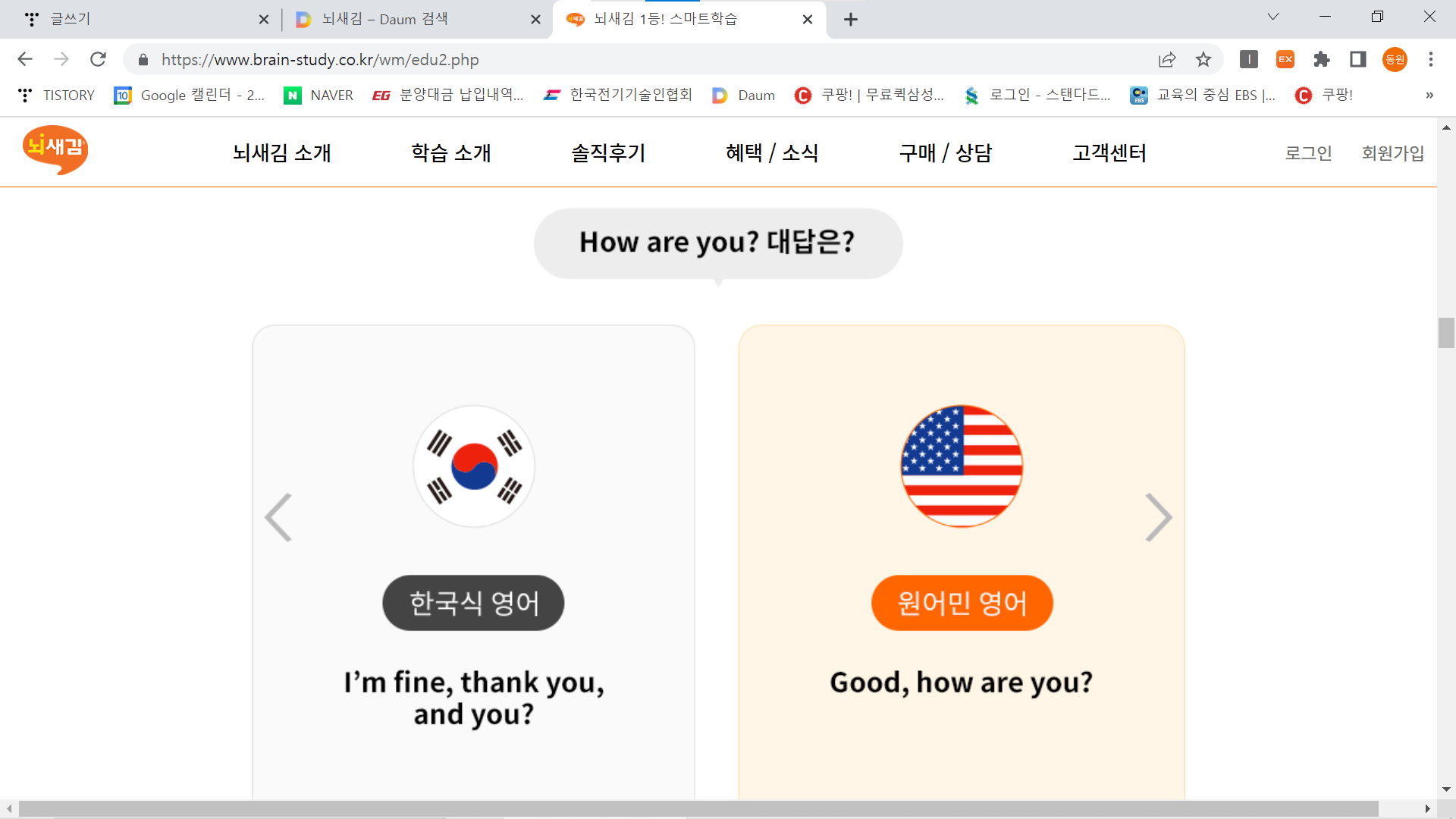Viewport: 1456px width, 819px height.
Task: Expand hidden bookmarks with double chevron
Action: point(1429,95)
